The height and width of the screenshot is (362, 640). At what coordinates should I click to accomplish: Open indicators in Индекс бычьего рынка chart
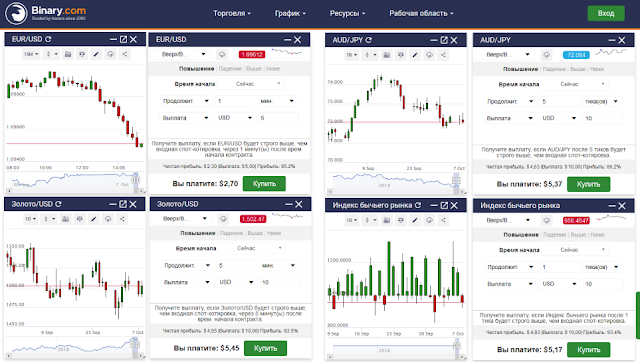click(x=387, y=220)
